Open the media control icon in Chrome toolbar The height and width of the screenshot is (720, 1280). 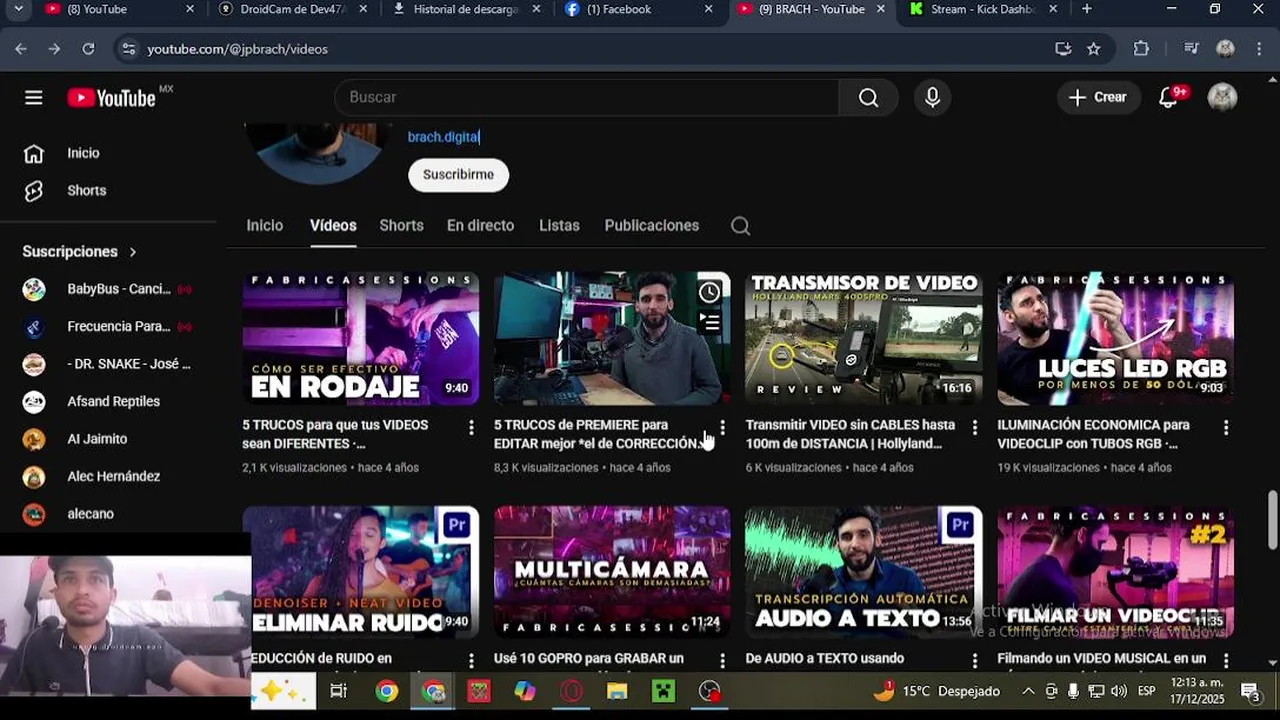point(1191,48)
